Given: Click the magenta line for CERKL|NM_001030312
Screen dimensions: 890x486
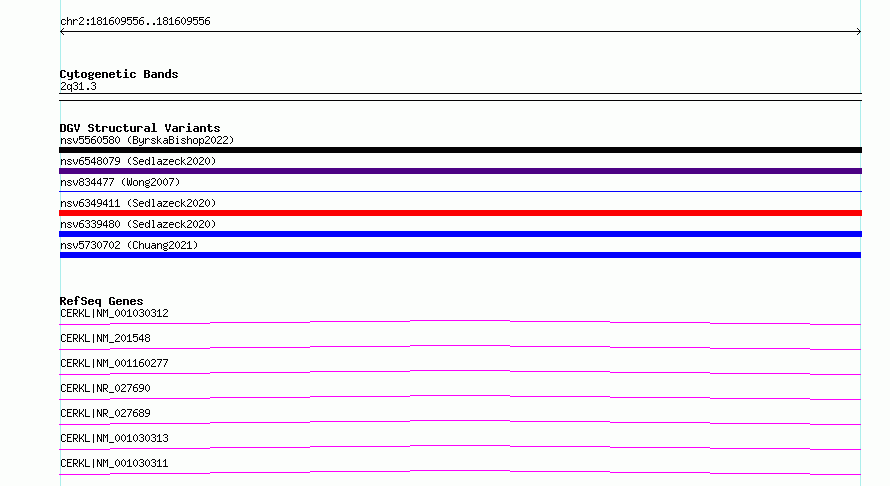Looking at the screenshot, I should [460, 322].
